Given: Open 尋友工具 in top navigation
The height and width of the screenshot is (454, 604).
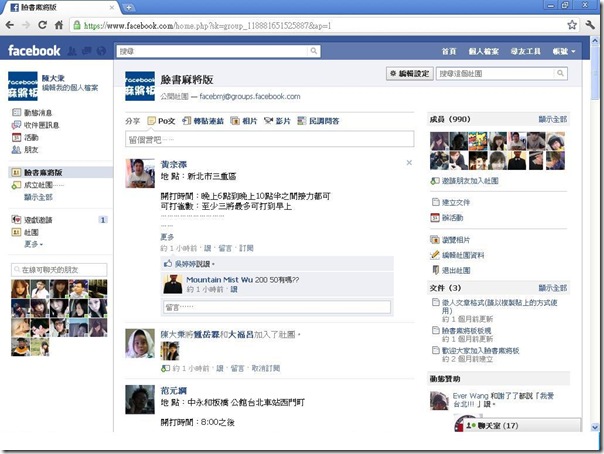Looking at the screenshot, I should 526,51.
